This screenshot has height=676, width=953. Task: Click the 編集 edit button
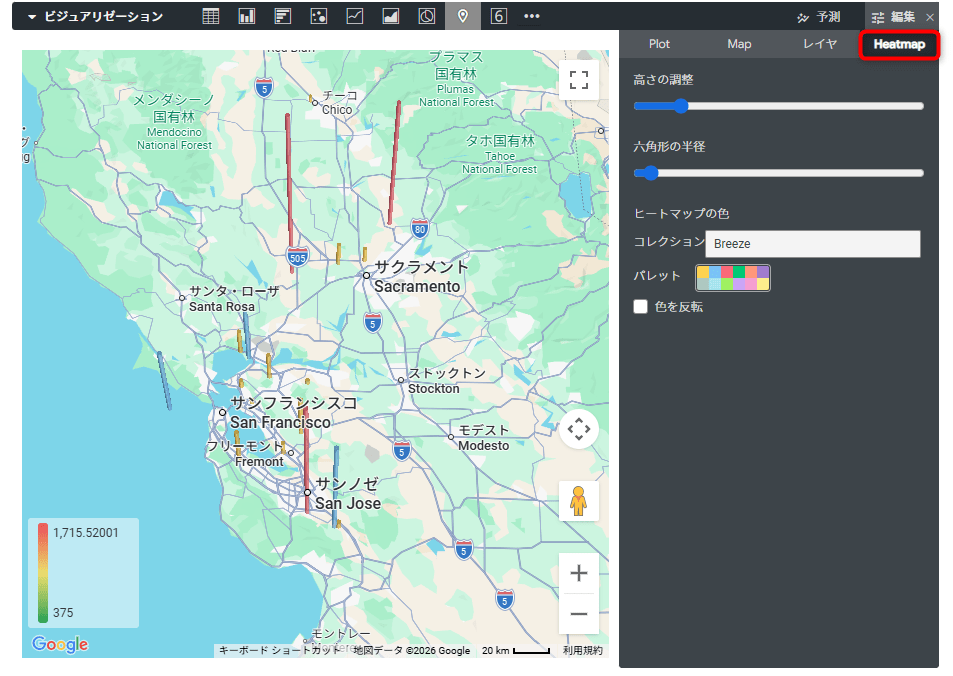point(893,17)
